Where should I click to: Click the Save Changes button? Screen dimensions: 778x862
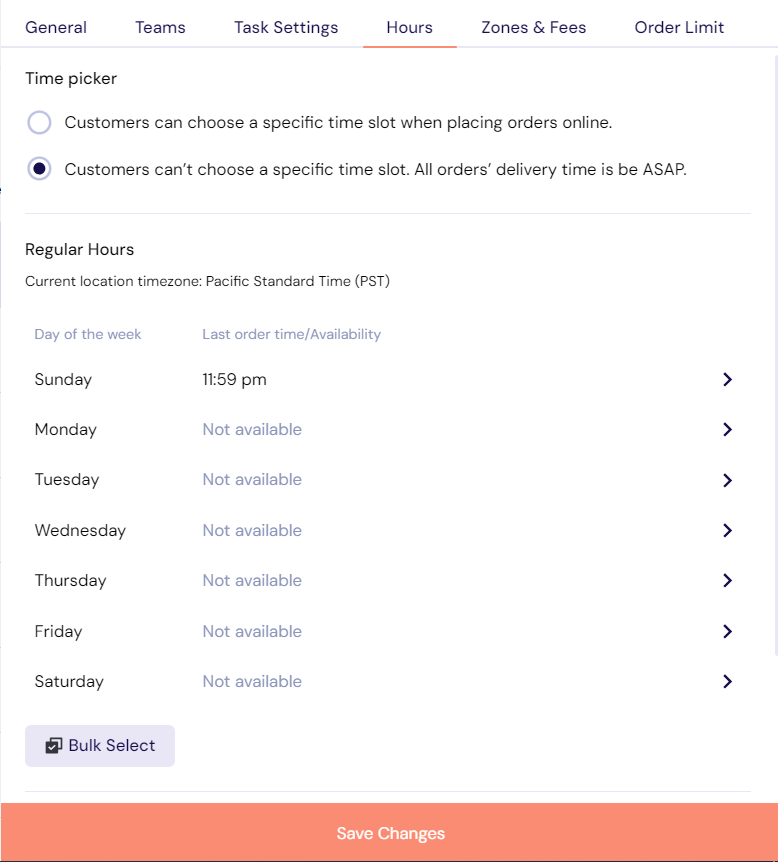(389, 832)
